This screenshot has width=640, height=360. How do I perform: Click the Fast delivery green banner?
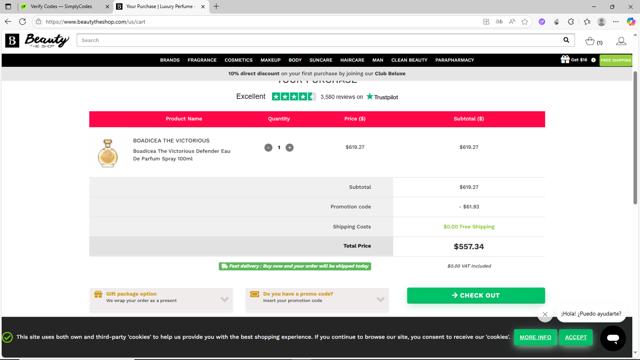tap(295, 266)
